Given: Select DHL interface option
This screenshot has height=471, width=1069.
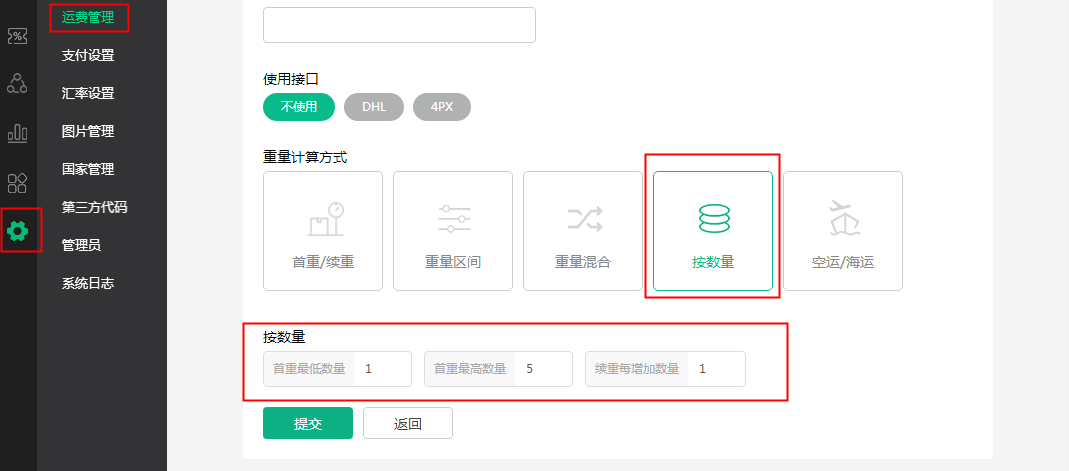Looking at the screenshot, I should [374, 107].
